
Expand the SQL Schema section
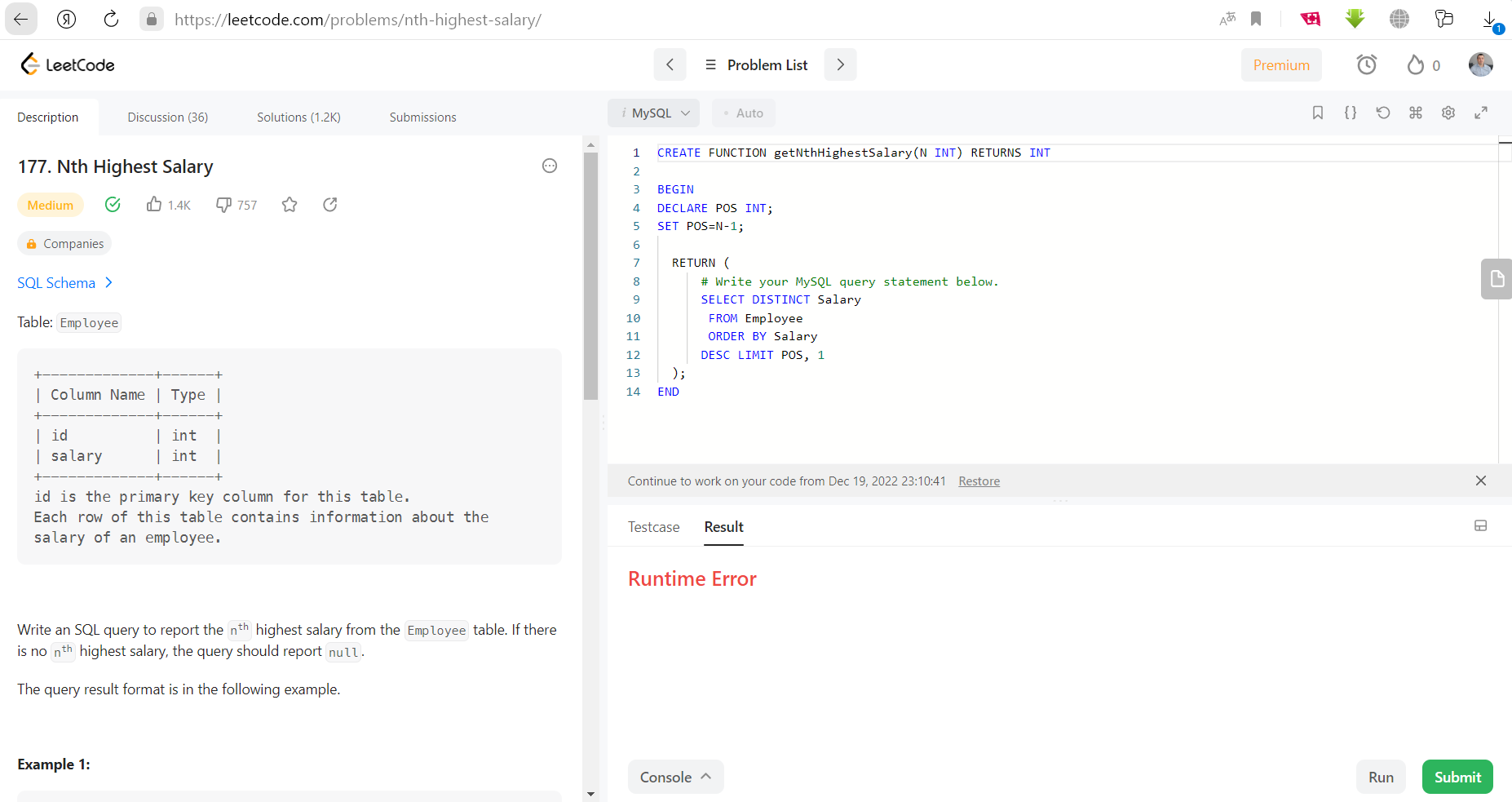(x=65, y=283)
